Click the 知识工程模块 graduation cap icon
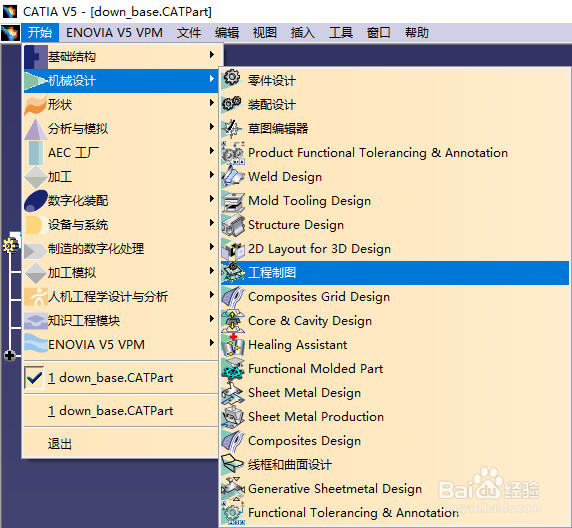Image resolution: width=572 pixels, height=528 pixels. [36, 321]
